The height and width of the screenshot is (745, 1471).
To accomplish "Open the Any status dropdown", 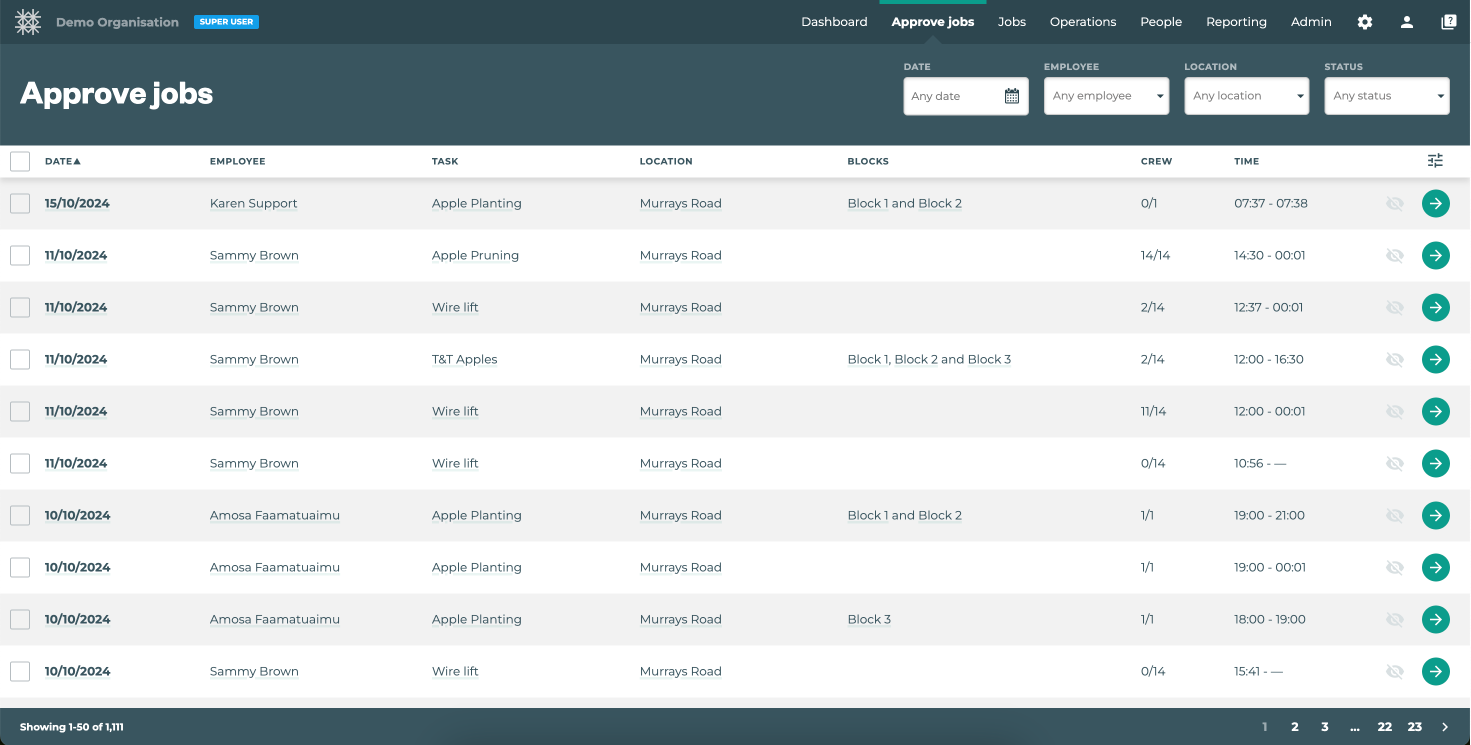I will pos(1386,96).
